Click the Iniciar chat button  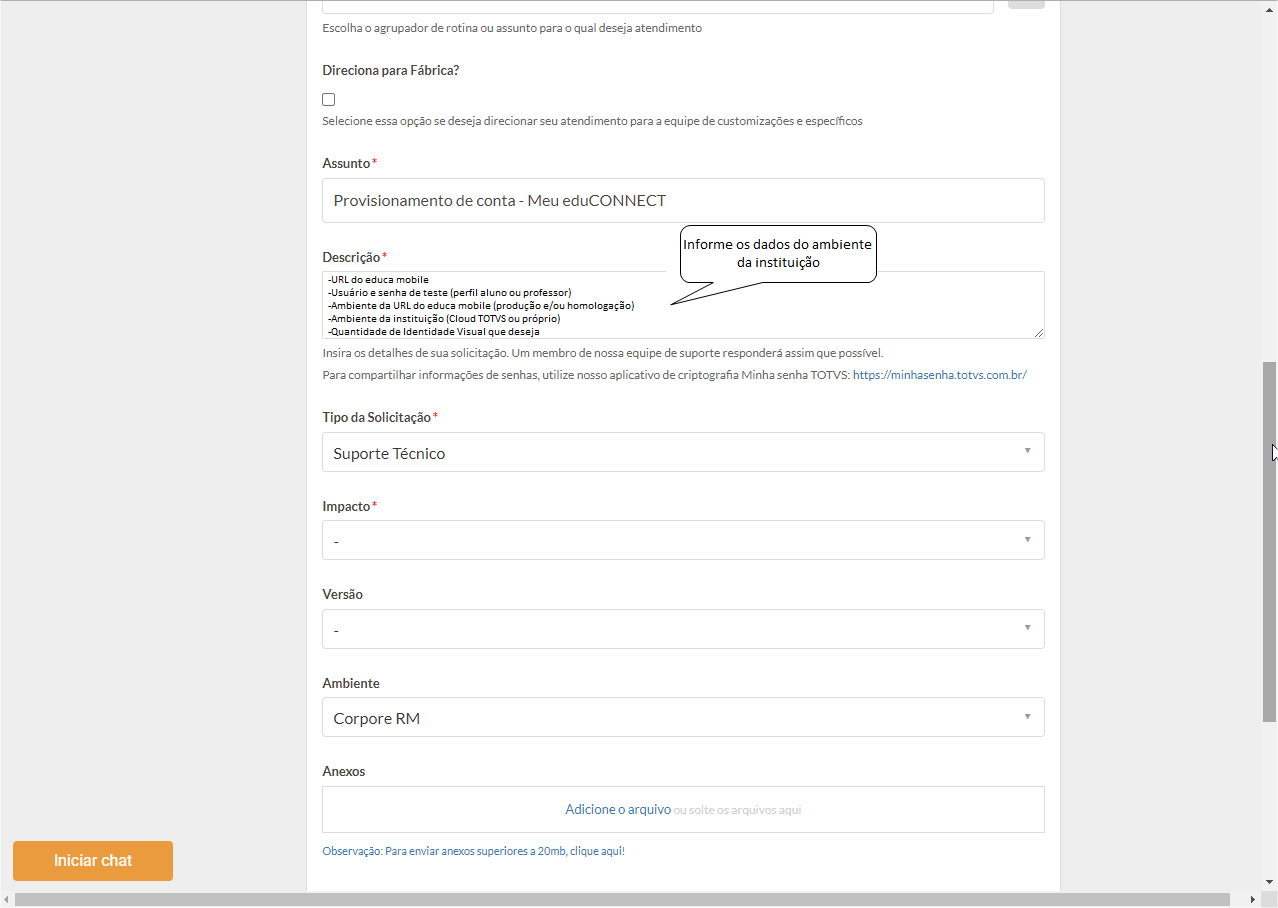point(93,861)
